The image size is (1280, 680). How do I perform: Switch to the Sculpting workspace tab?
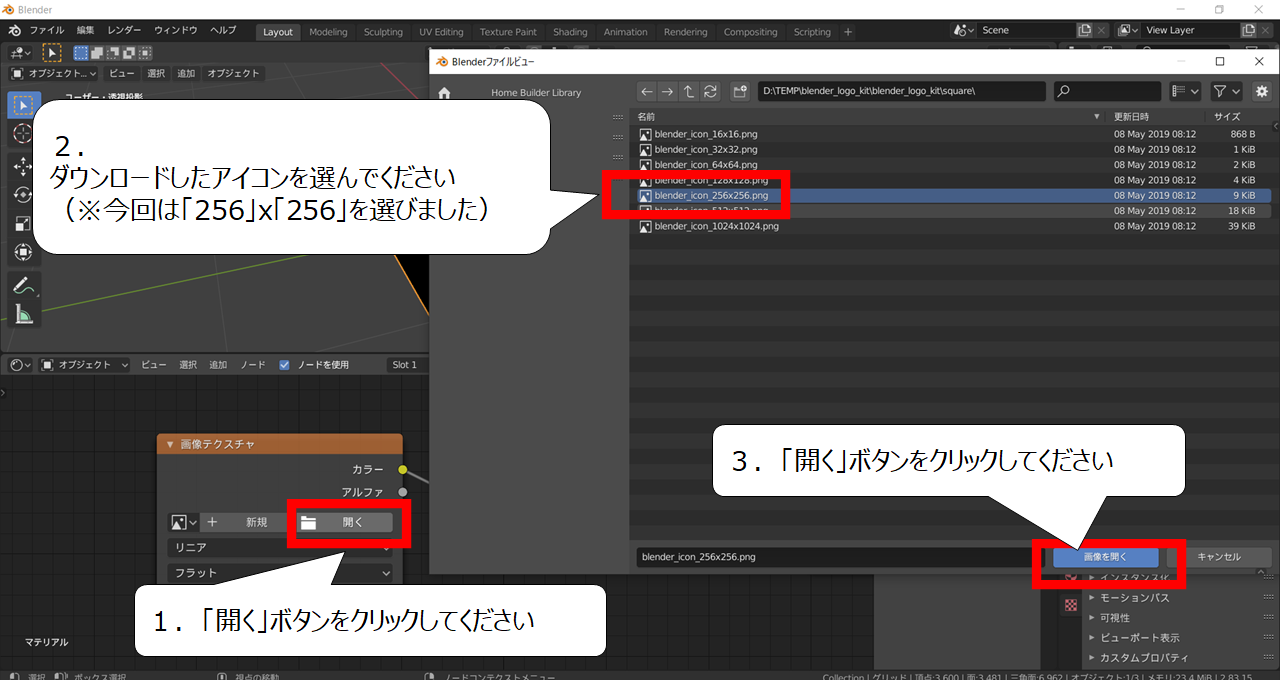point(383,32)
